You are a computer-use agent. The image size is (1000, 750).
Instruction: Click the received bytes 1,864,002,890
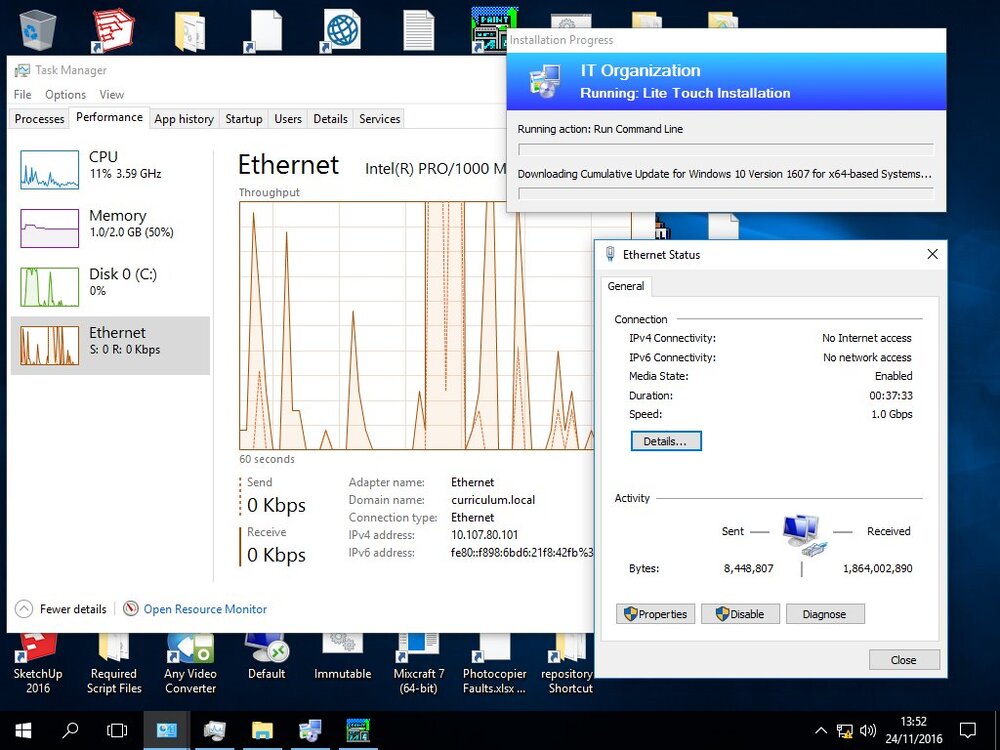(x=878, y=568)
